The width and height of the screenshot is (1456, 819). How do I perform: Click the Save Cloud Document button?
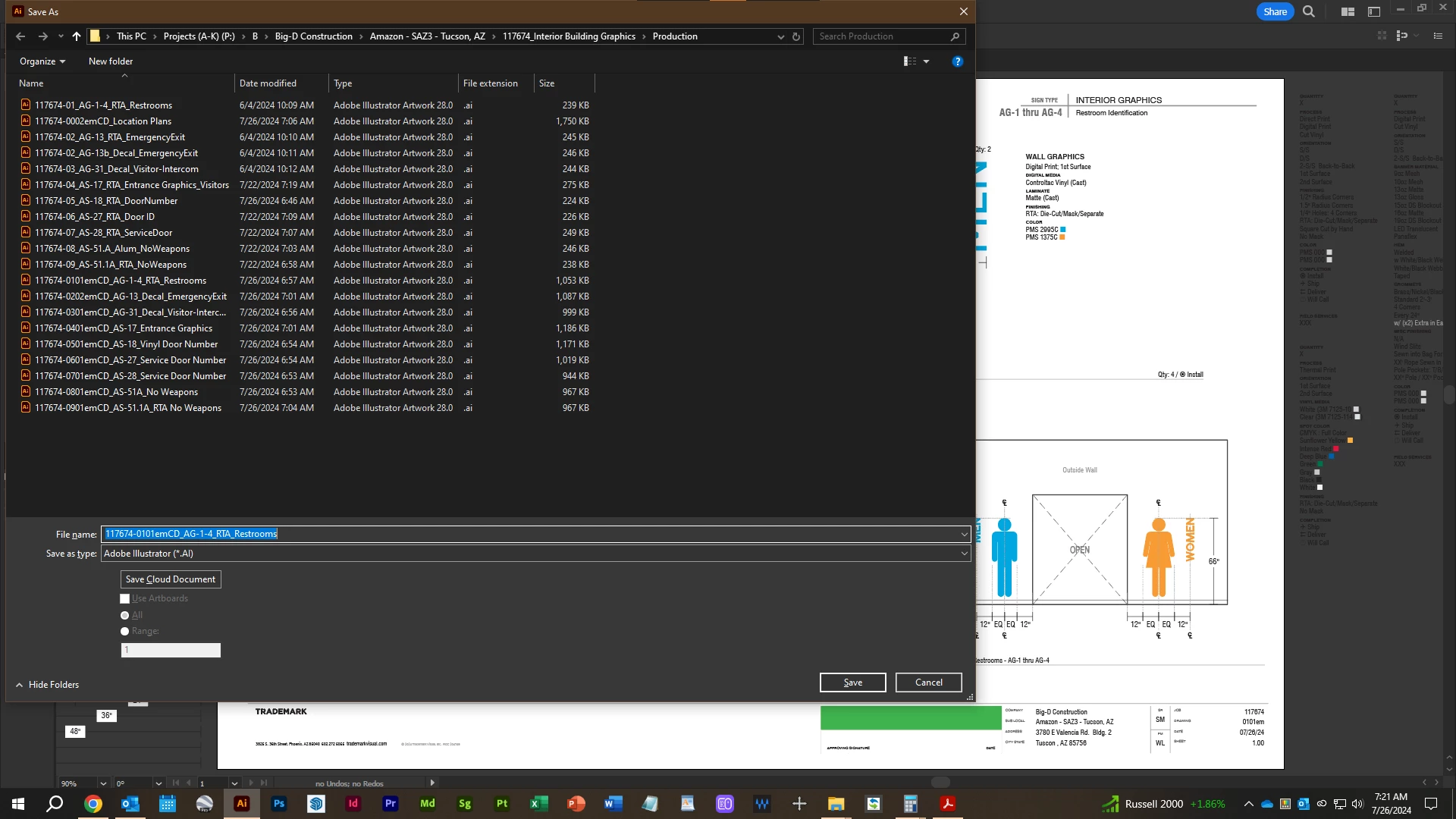[171, 579]
